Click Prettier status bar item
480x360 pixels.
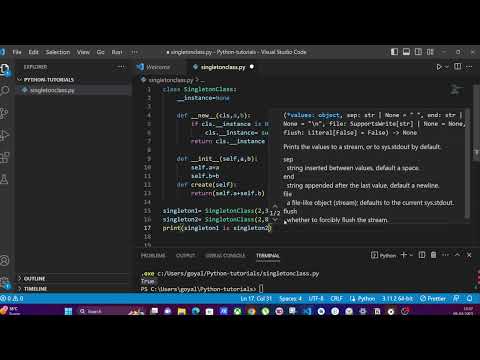(433, 298)
